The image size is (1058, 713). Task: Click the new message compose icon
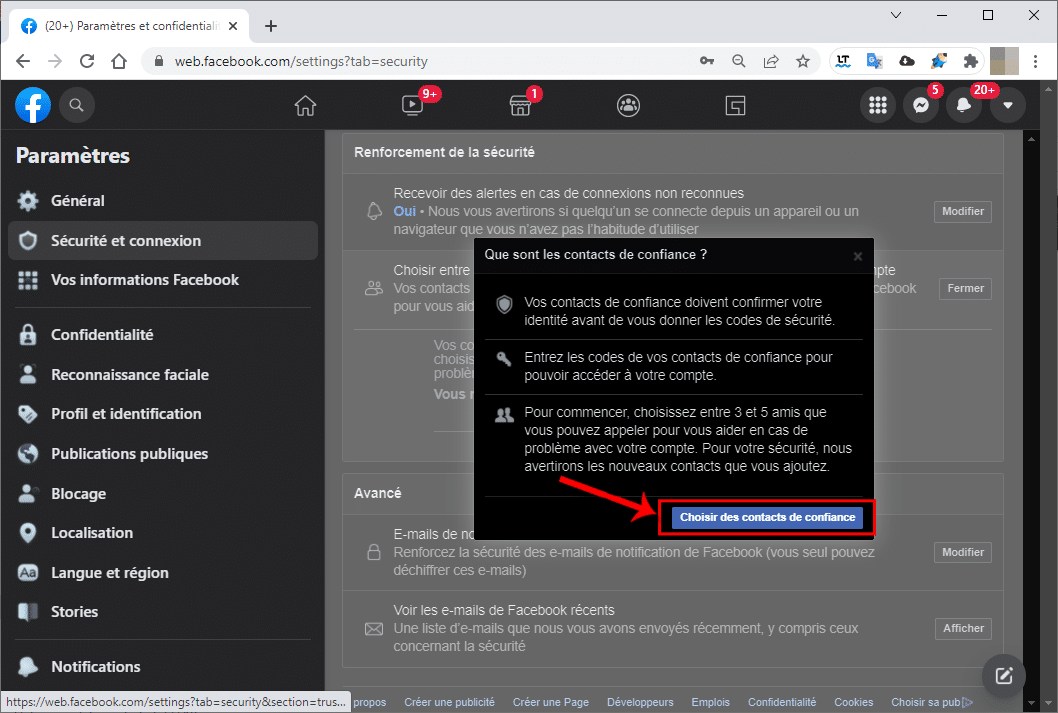1004,675
